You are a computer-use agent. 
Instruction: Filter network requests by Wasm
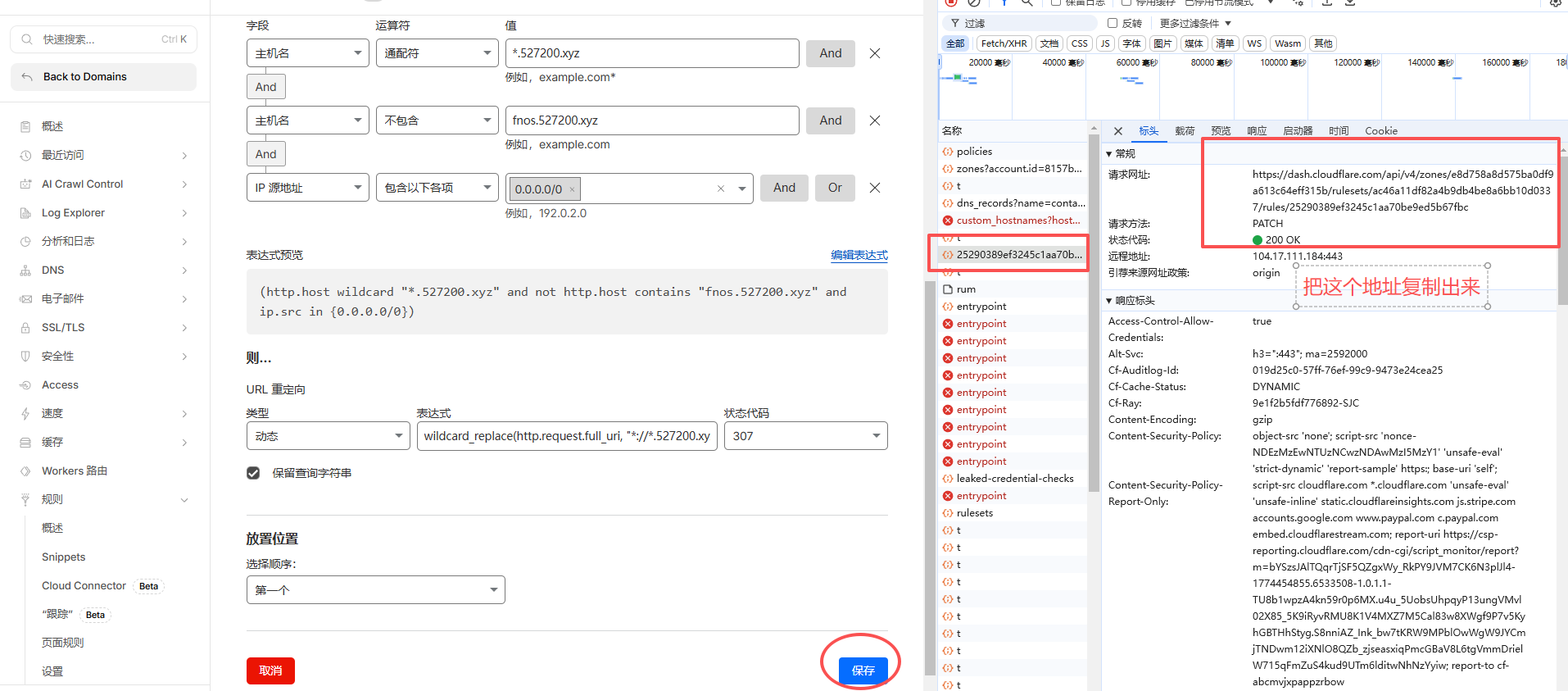click(1288, 43)
